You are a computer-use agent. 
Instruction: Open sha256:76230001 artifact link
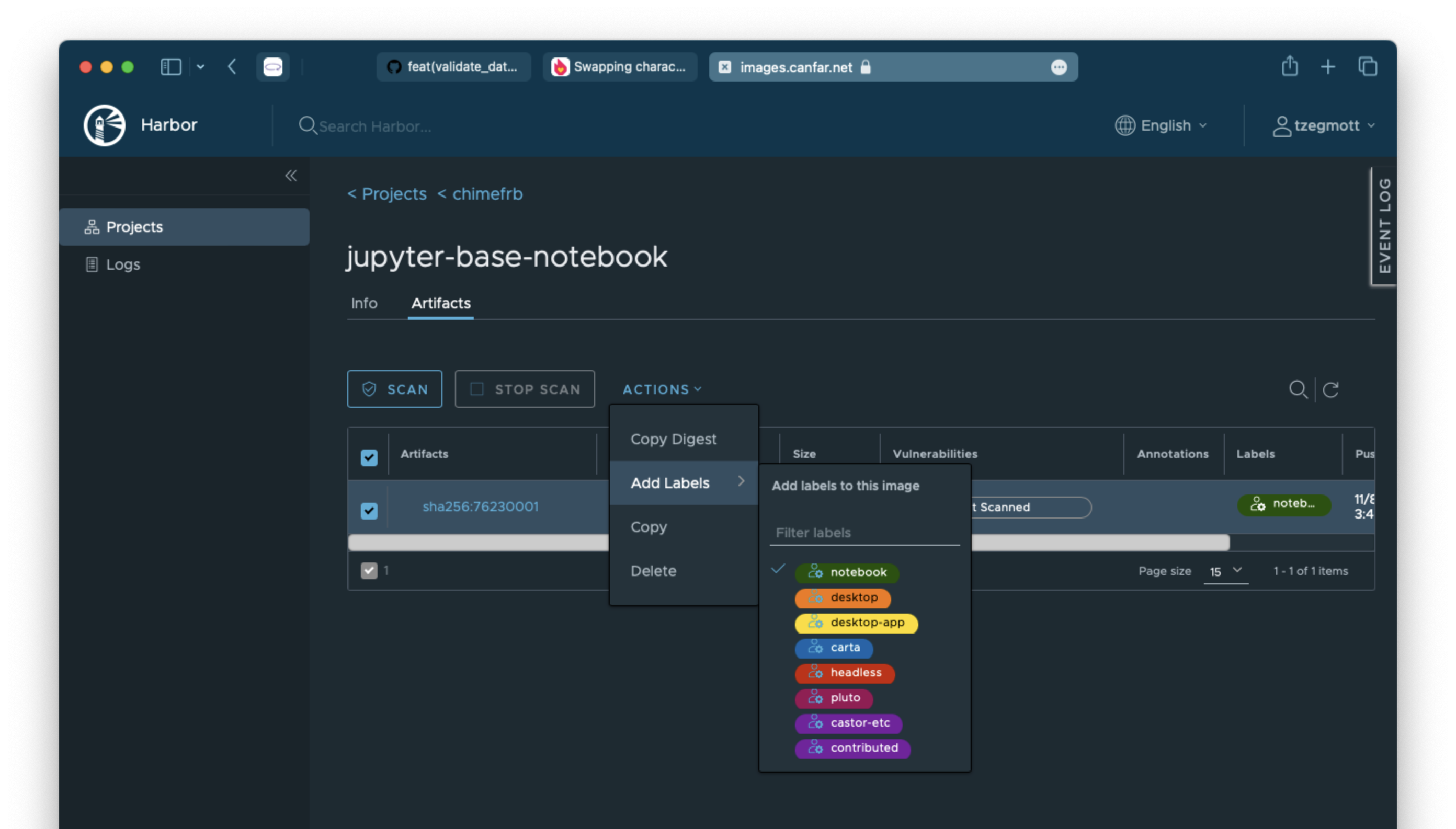(x=480, y=506)
